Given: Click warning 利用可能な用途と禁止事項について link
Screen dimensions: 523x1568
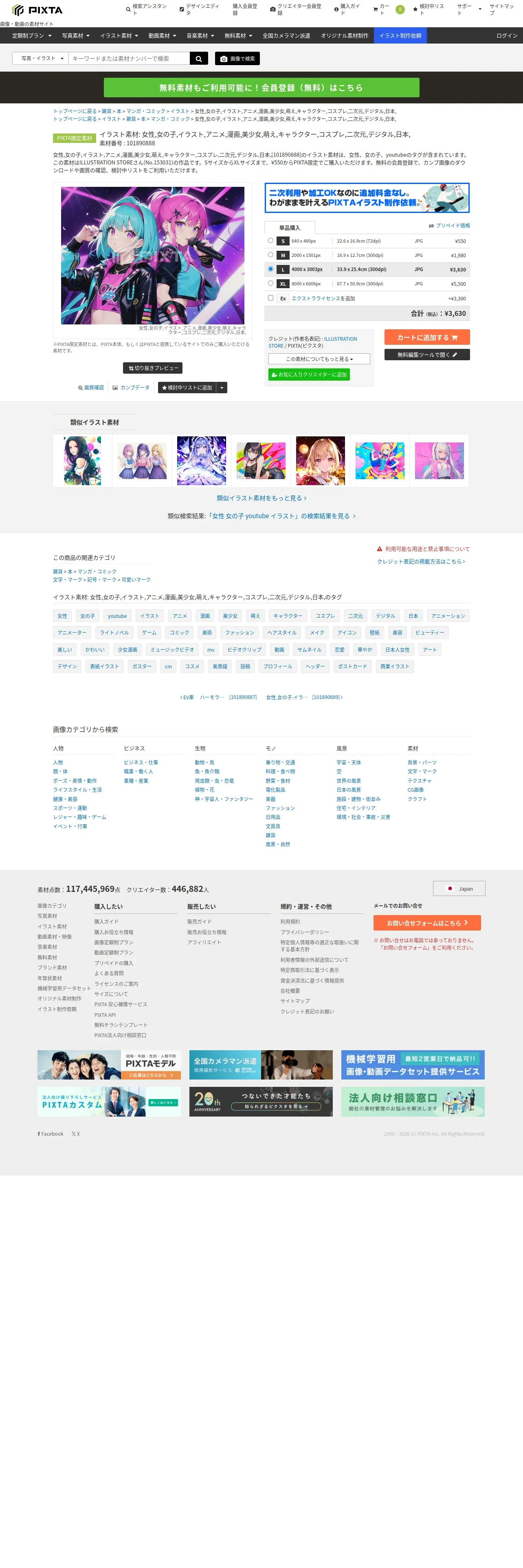Looking at the screenshot, I should (x=423, y=549).
